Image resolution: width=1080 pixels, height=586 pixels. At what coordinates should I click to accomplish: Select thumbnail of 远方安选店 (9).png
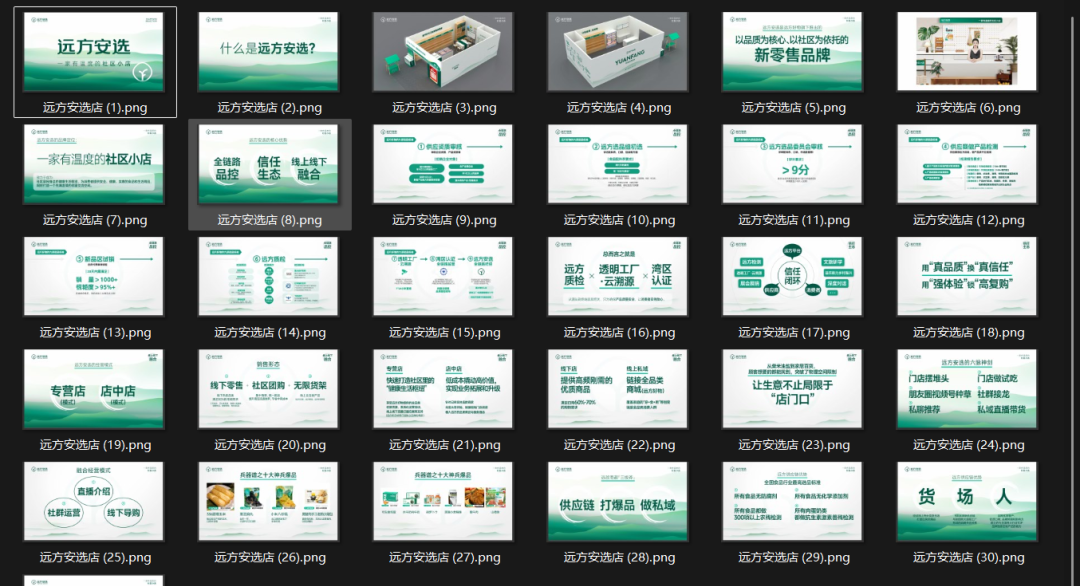click(443, 165)
